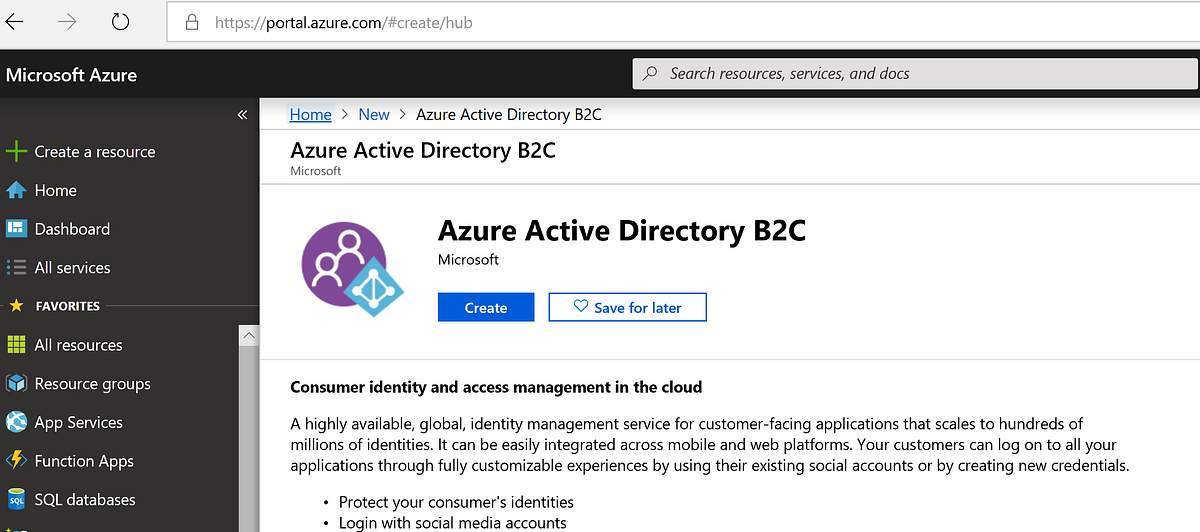This screenshot has width=1200, height=532.
Task: Click the Function Apps lightning icon
Action: 16,461
